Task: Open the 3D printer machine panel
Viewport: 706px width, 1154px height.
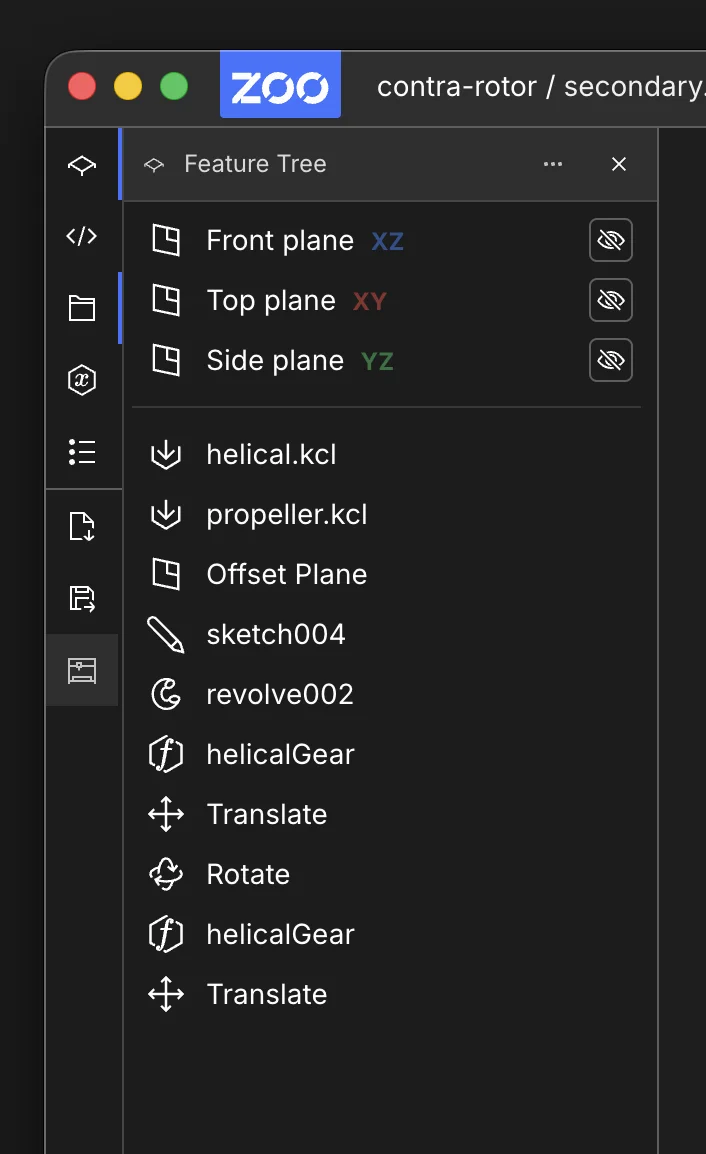Action: click(x=84, y=669)
